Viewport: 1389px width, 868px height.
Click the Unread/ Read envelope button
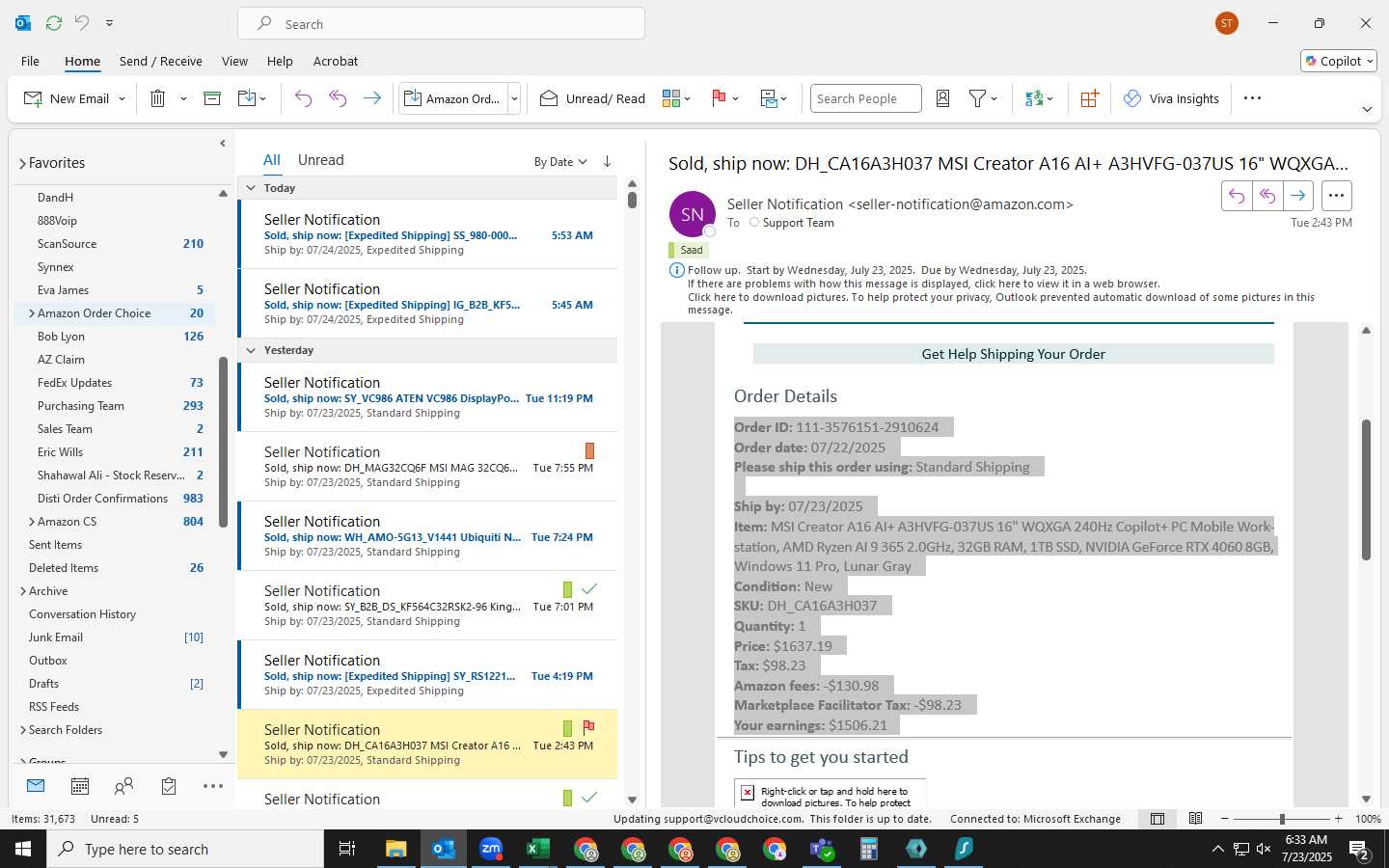592,98
